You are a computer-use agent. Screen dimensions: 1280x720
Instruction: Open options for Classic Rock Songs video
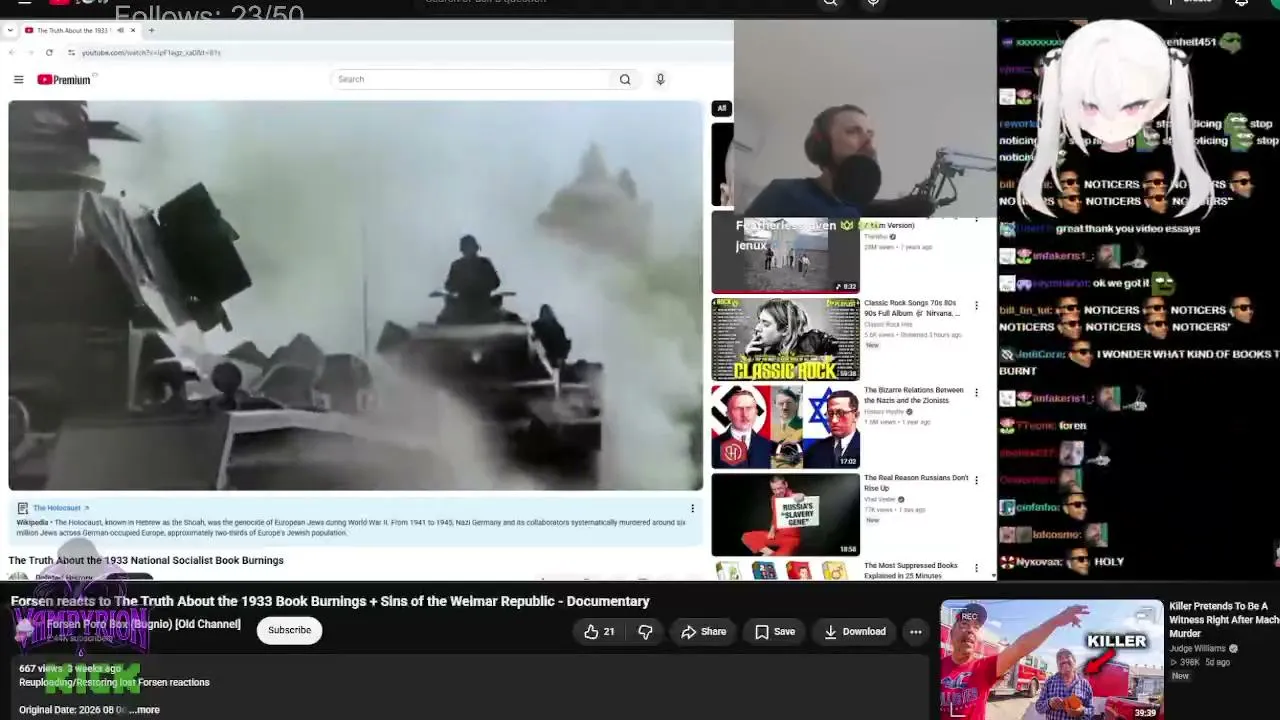[976, 306]
